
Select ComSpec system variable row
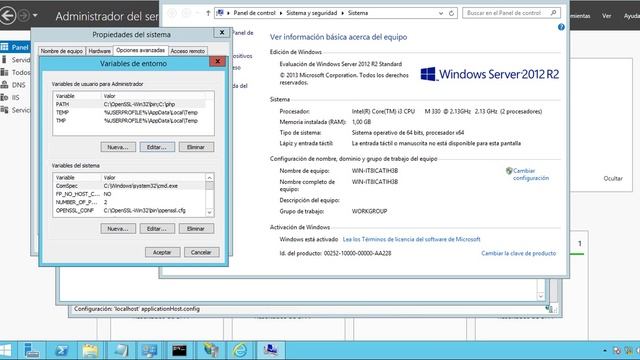pyautogui.click(x=129, y=186)
